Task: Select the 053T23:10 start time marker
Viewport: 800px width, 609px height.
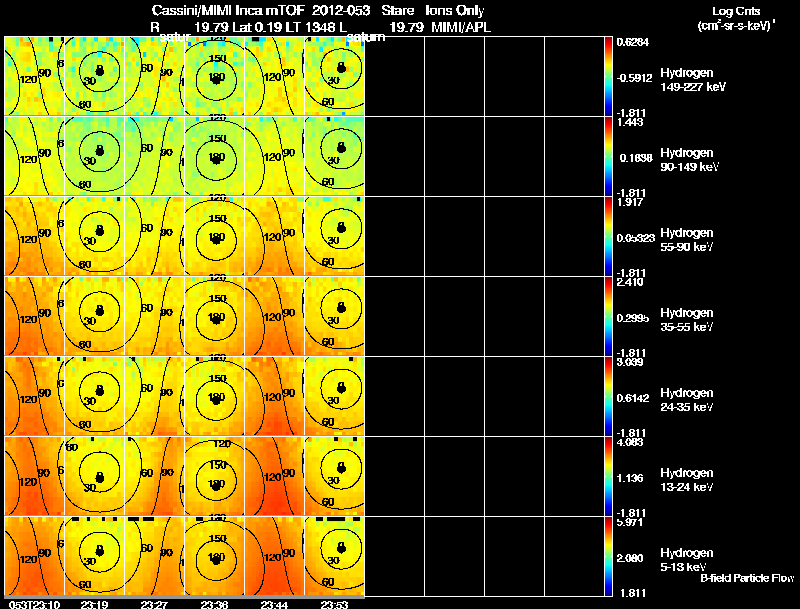Action: pyautogui.click(x=34, y=604)
